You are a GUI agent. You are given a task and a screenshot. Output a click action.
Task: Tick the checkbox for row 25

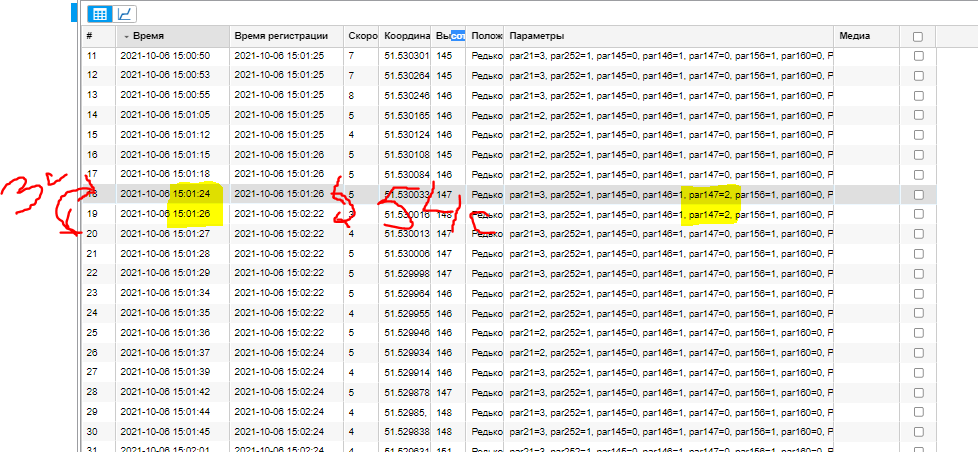point(918,332)
